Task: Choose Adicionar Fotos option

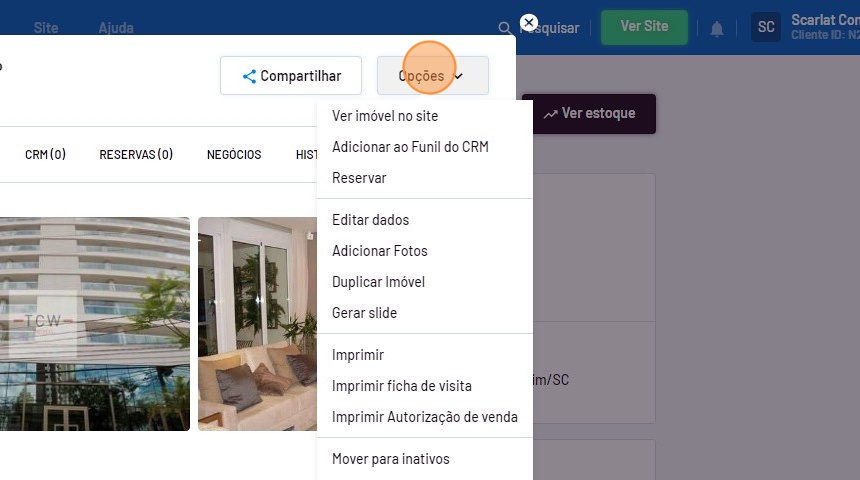Action: (x=380, y=251)
